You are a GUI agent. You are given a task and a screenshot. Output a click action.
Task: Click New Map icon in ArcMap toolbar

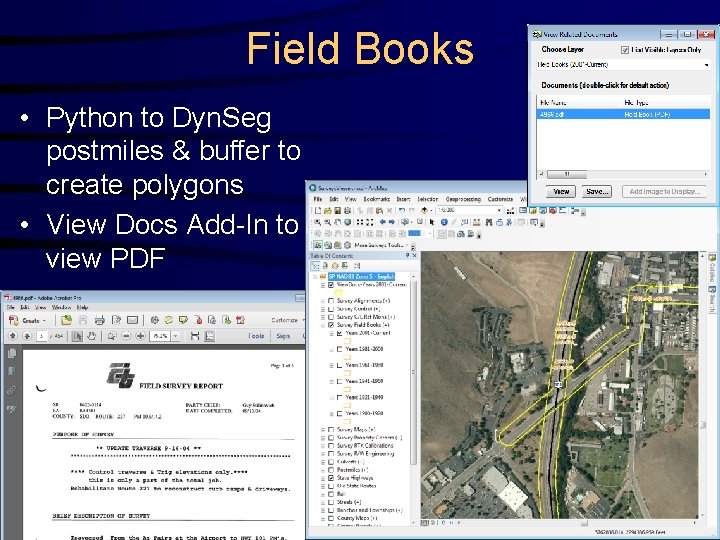318,210
